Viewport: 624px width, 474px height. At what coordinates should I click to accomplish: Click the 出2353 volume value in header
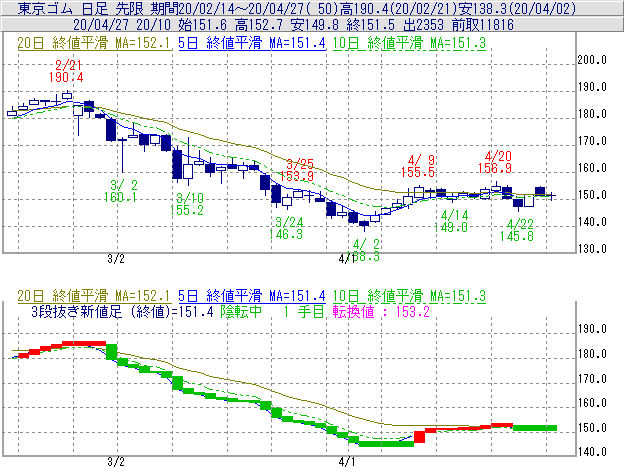click(423, 25)
